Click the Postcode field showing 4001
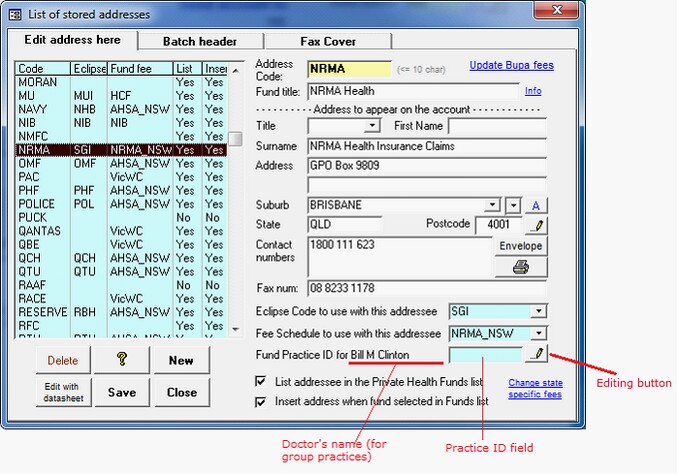The width and height of the screenshot is (678, 474). [499, 224]
